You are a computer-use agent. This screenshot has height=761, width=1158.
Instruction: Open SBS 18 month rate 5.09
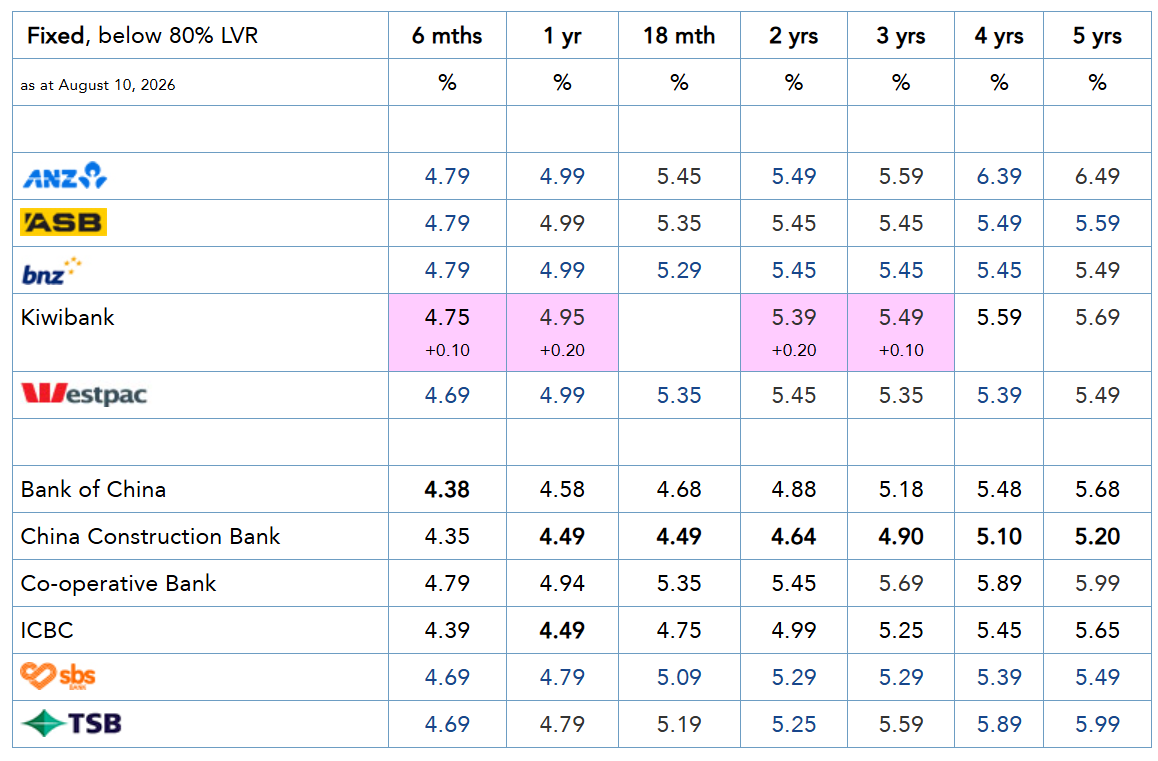tap(679, 678)
